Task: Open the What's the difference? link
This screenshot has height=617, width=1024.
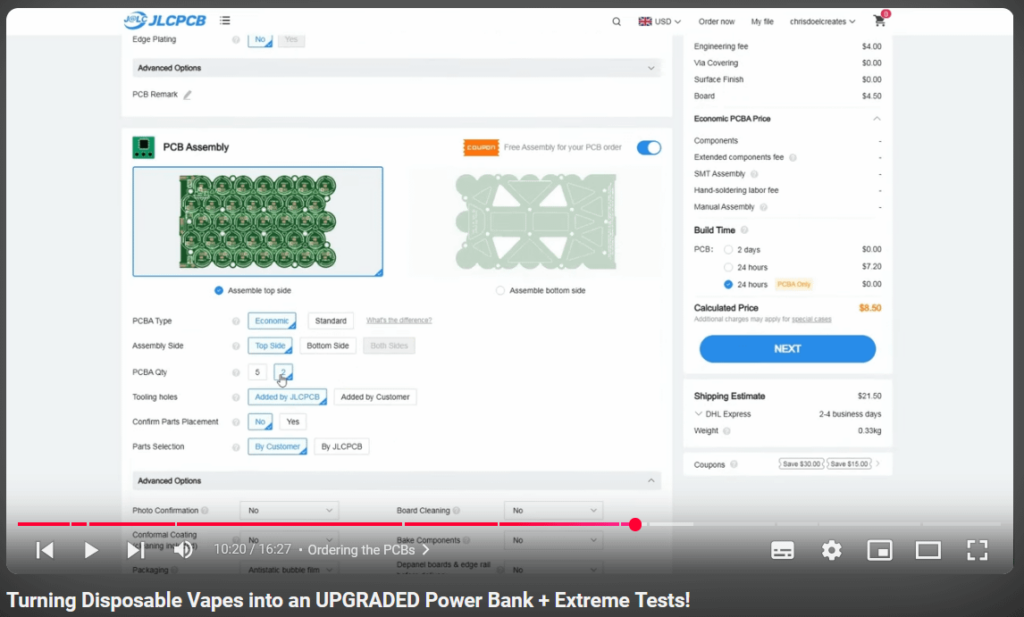Action: [x=399, y=321]
